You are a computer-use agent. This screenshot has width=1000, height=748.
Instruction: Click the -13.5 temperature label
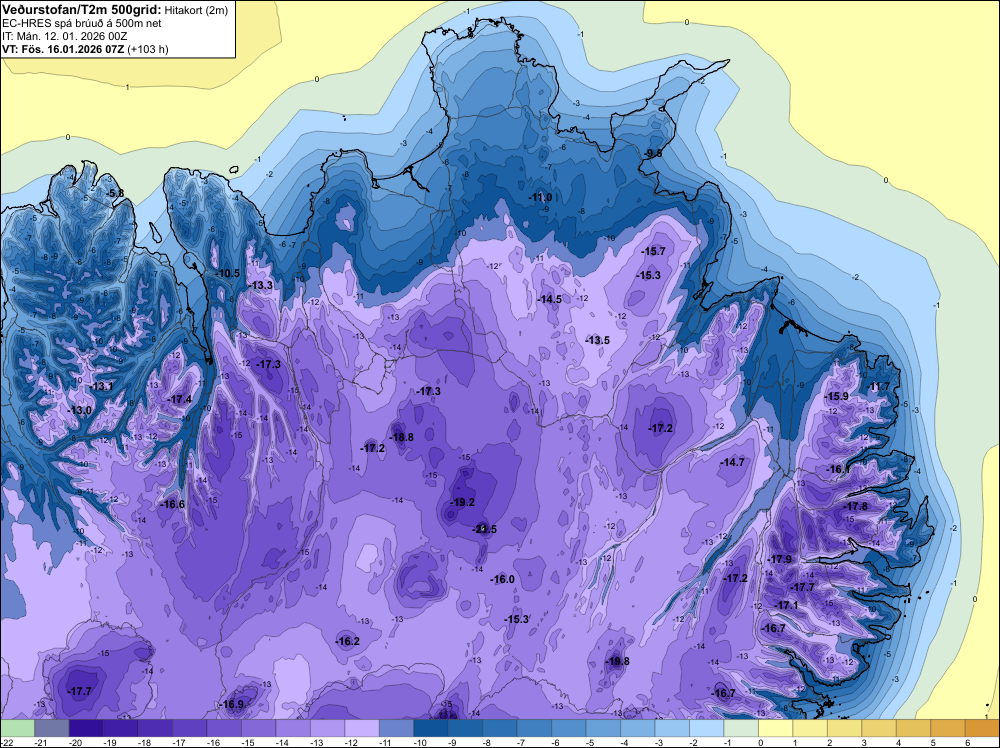(598, 340)
